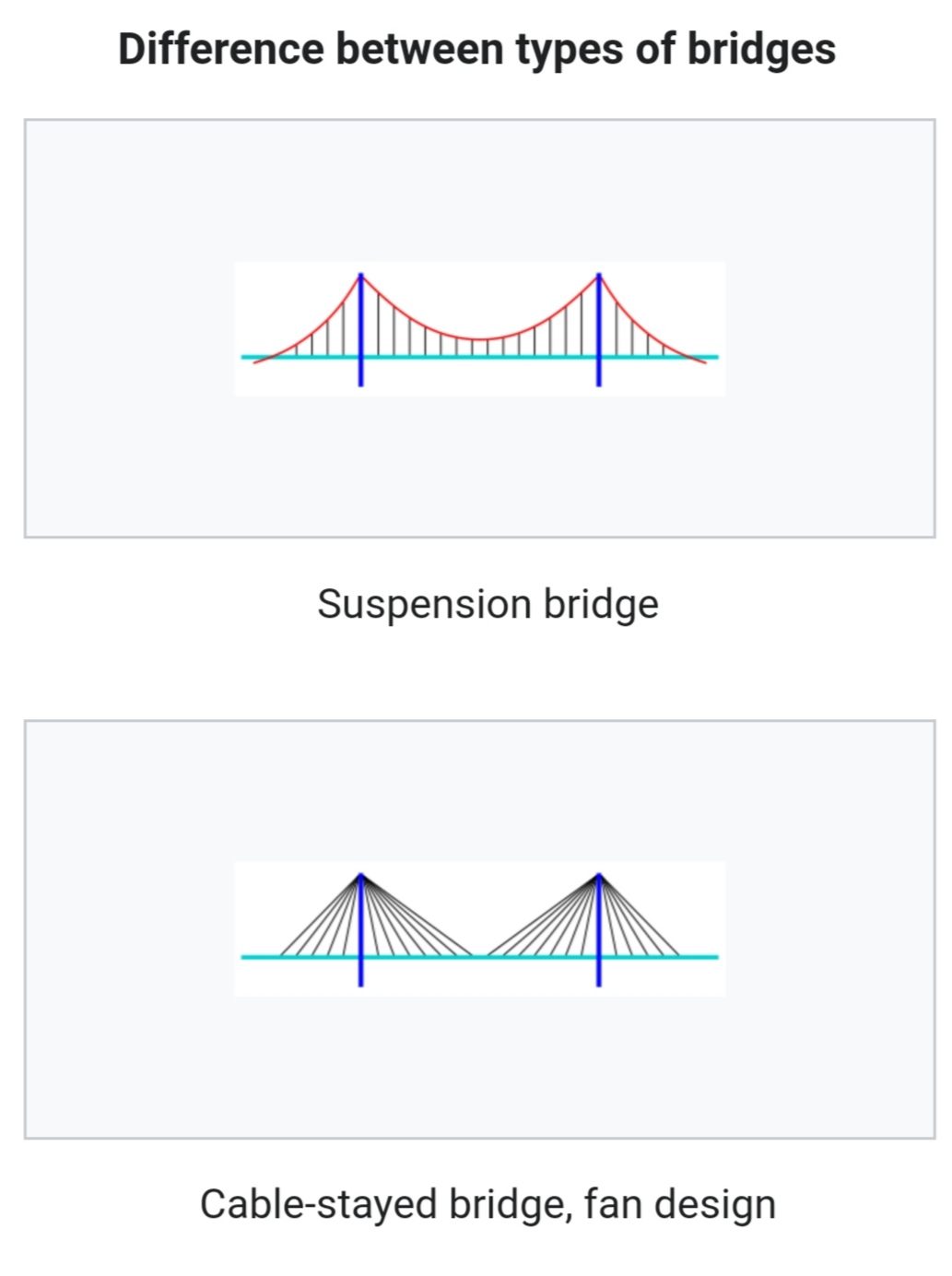Click the red main cable's lowest midpoint

pos(480,339)
